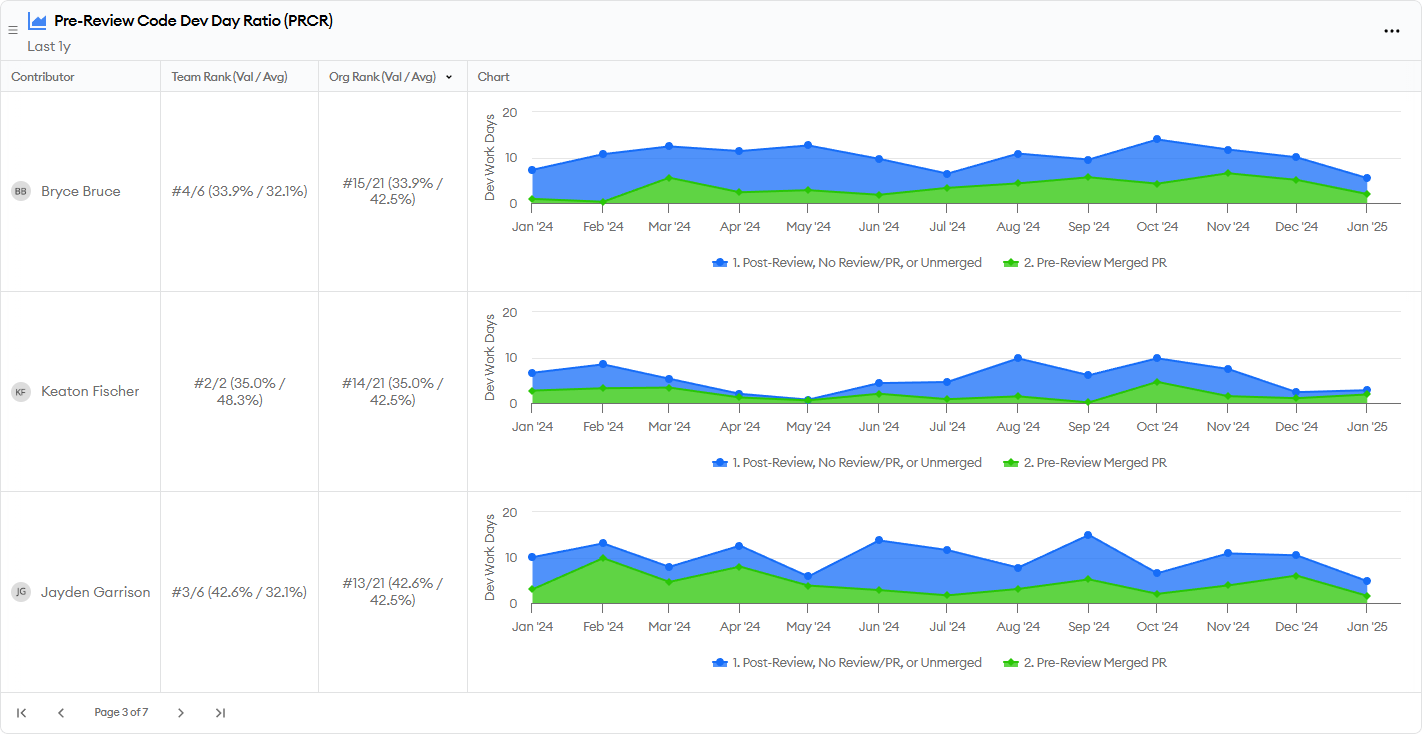1422x734 pixels.
Task: Go to the previous page
Action: pyautogui.click(x=61, y=713)
